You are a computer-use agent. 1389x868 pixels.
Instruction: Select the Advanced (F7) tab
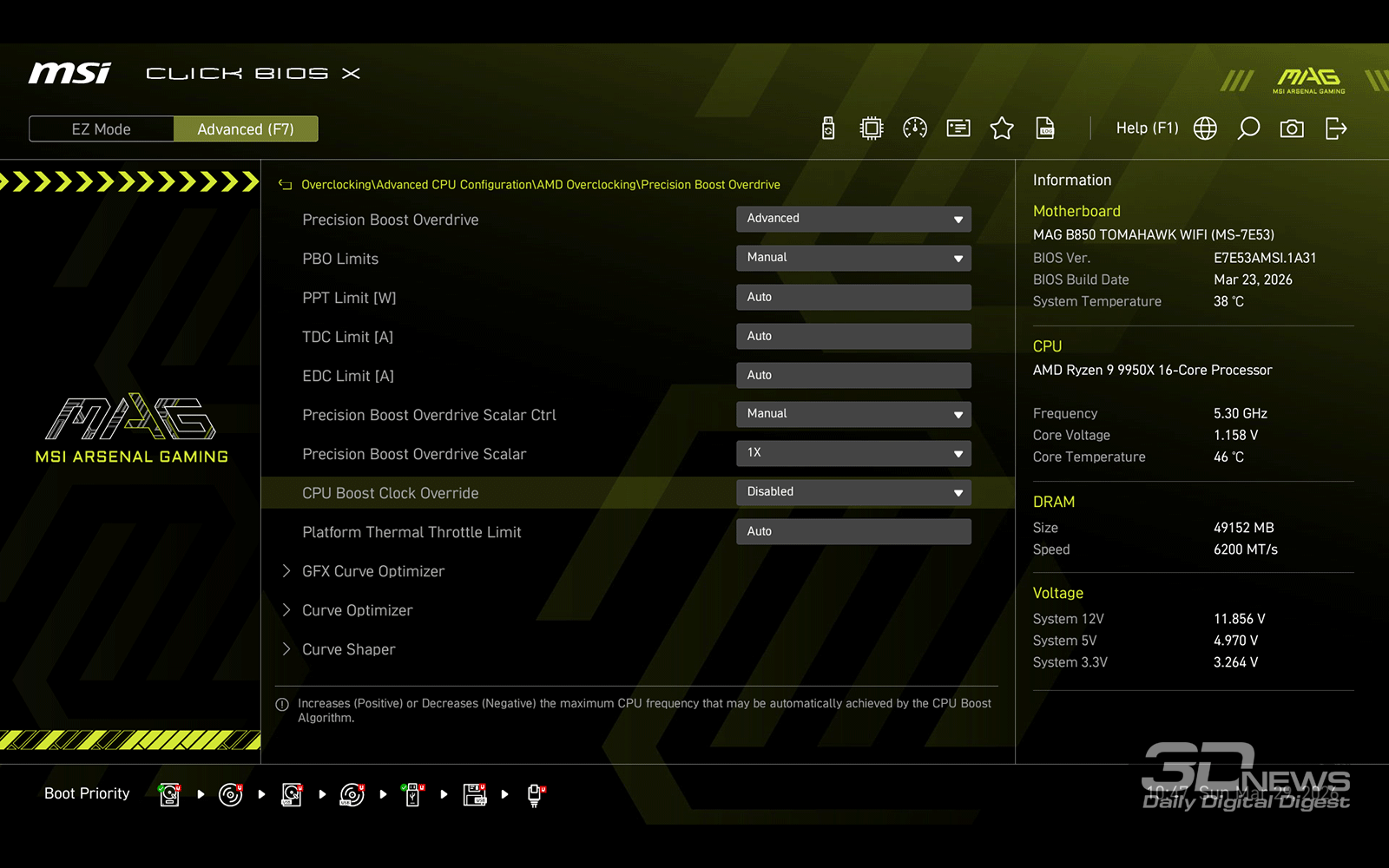pos(246,129)
